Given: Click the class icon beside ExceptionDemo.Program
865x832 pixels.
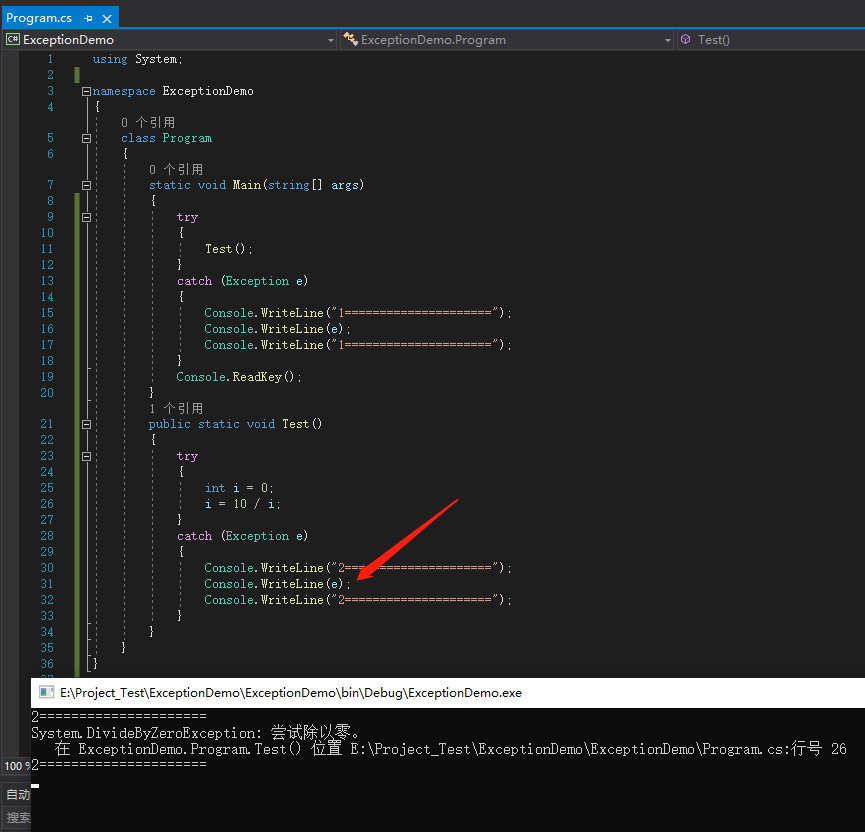Looking at the screenshot, I should [x=350, y=40].
